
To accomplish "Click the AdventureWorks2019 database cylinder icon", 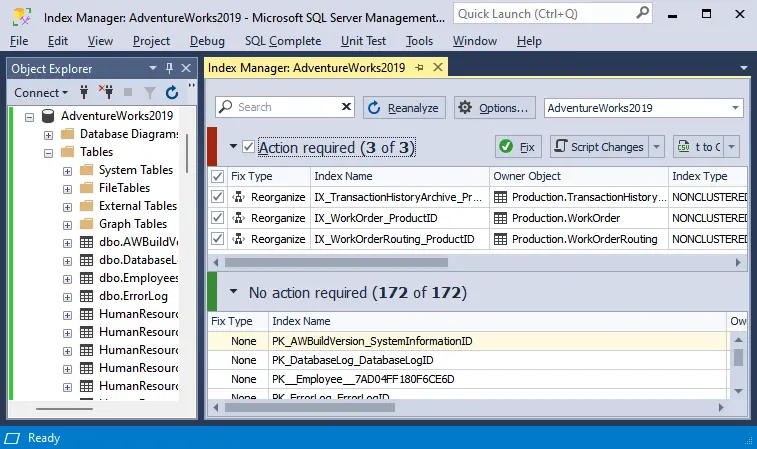I will [x=47, y=116].
